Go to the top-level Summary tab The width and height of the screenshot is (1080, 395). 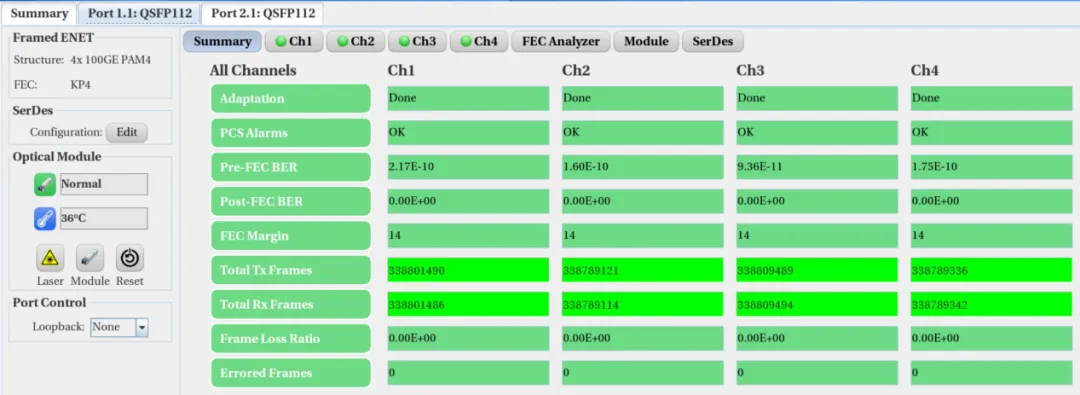click(39, 13)
